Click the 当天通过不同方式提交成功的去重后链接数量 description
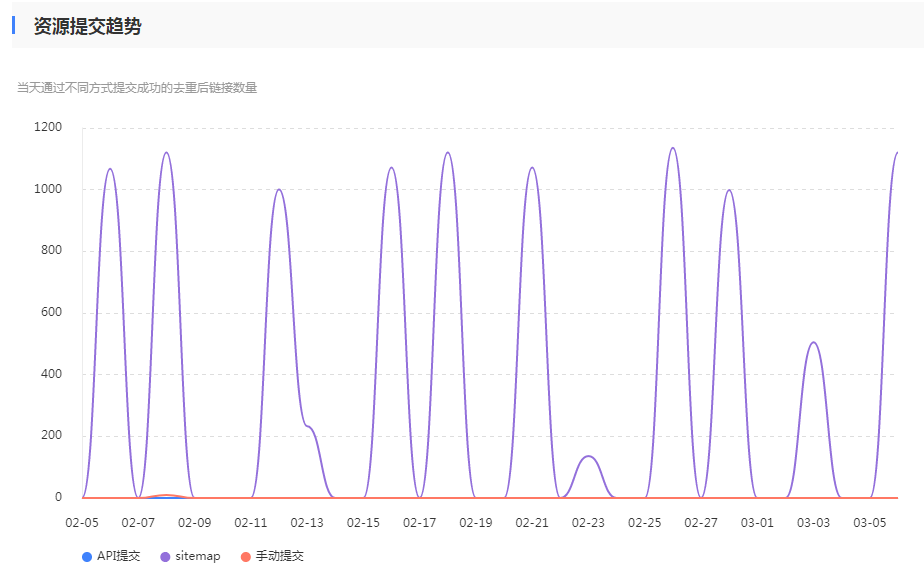924x565 pixels. coord(137,88)
